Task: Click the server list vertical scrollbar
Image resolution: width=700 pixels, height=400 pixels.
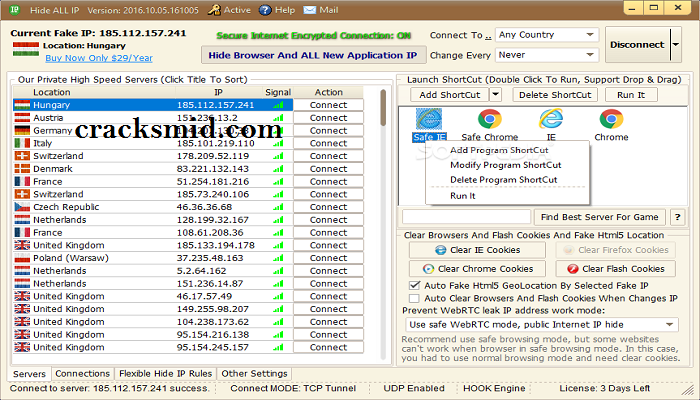Action: point(383,223)
